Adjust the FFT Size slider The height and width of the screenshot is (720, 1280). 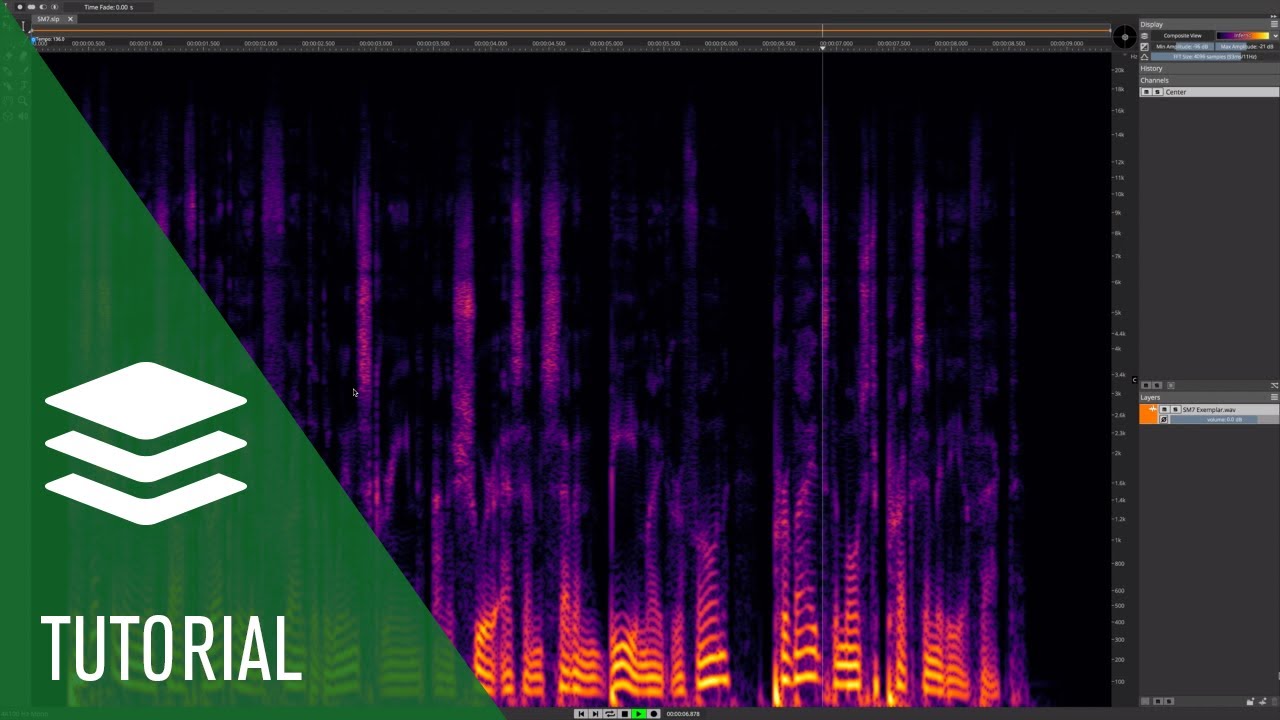pos(1214,57)
